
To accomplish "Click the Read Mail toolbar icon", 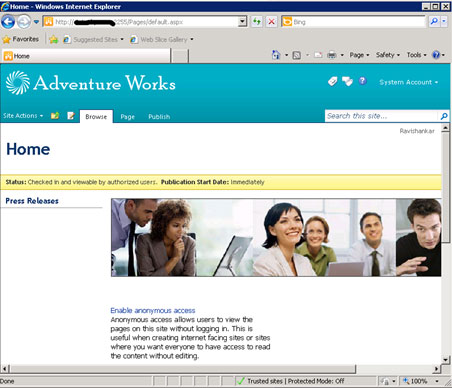I will (318, 55).
